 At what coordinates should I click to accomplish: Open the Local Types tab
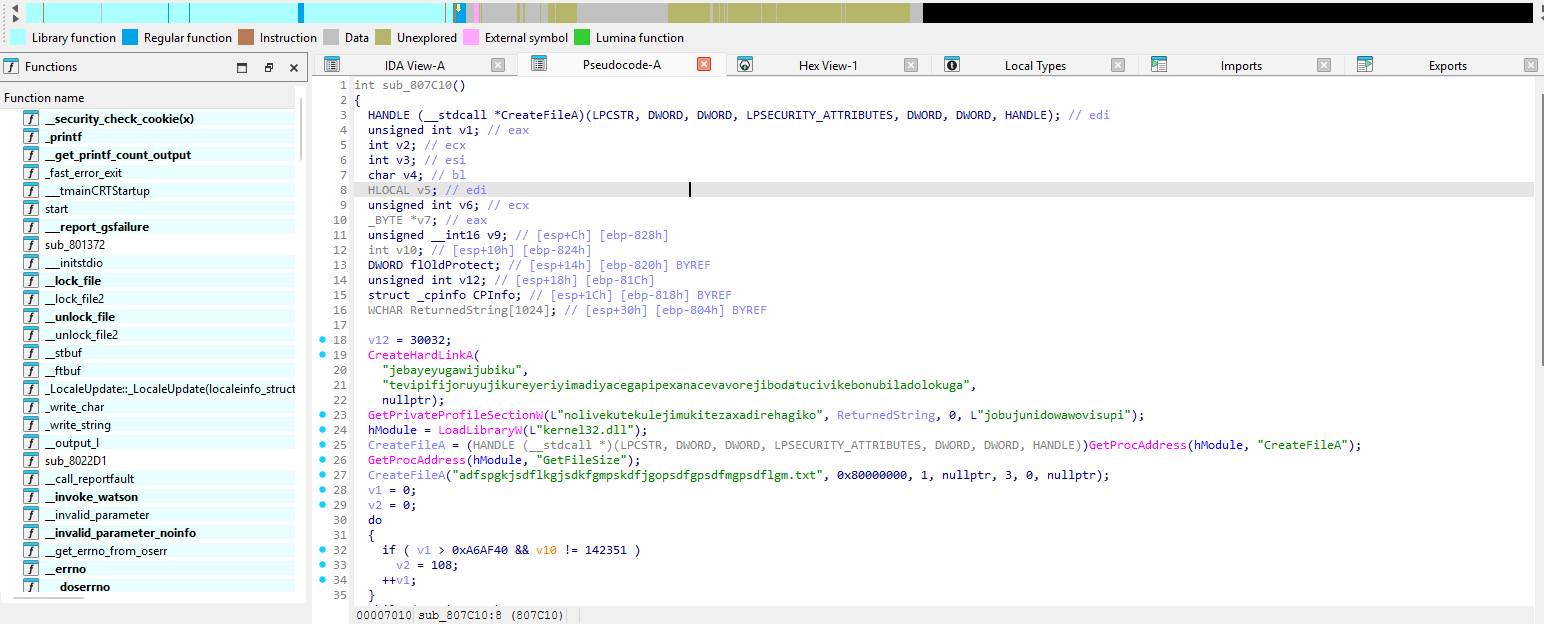click(x=1035, y=65)
